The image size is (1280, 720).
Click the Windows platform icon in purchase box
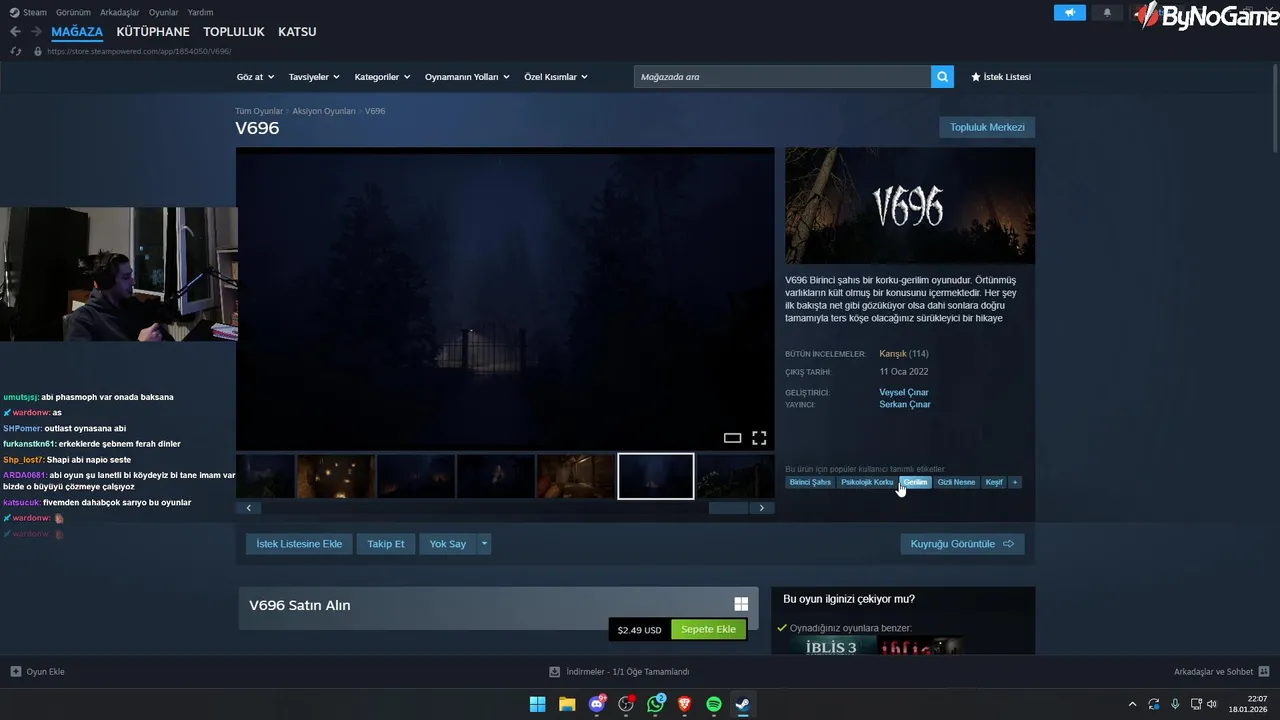[x=741, y=604]
